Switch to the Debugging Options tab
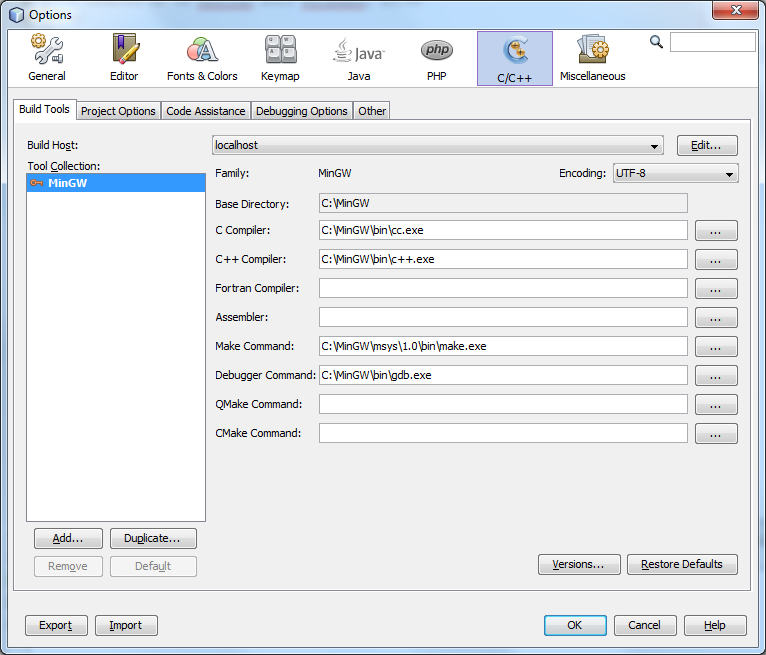This screenshot has height=655, width=766. coord(302,111)
